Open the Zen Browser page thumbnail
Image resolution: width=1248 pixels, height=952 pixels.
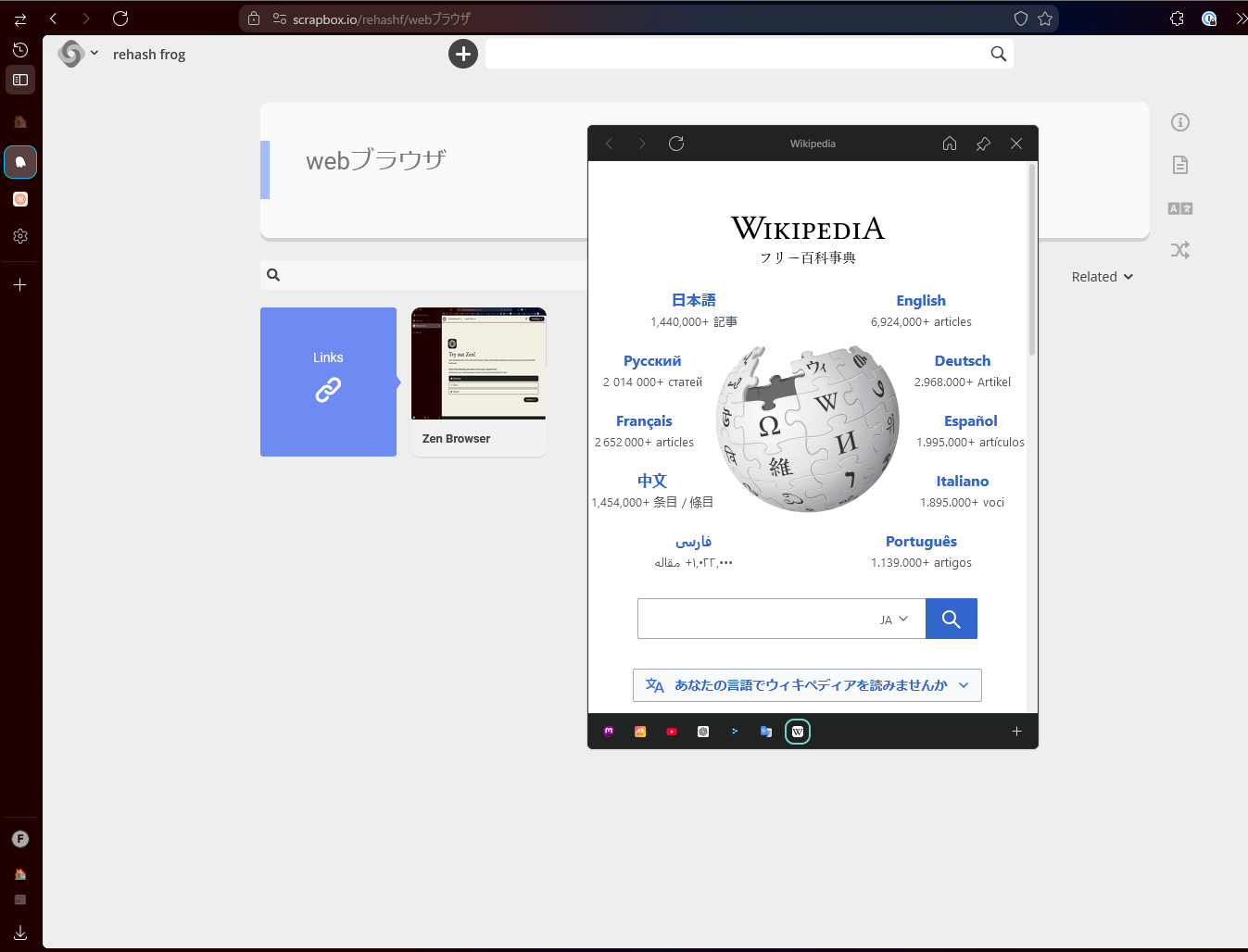pyautogui.click(x=479, y=382)
